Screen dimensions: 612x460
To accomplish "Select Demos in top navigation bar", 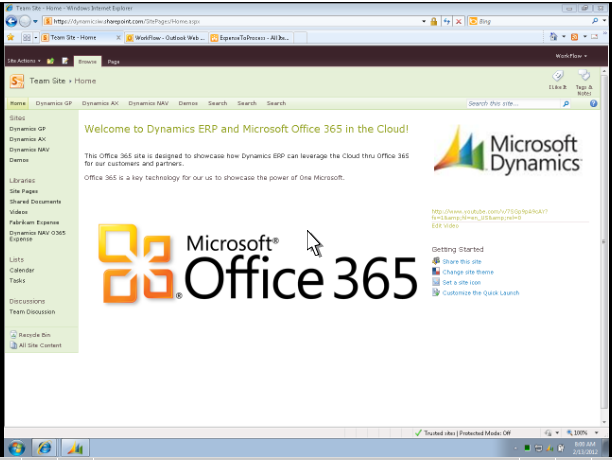I will coord(188,103).
